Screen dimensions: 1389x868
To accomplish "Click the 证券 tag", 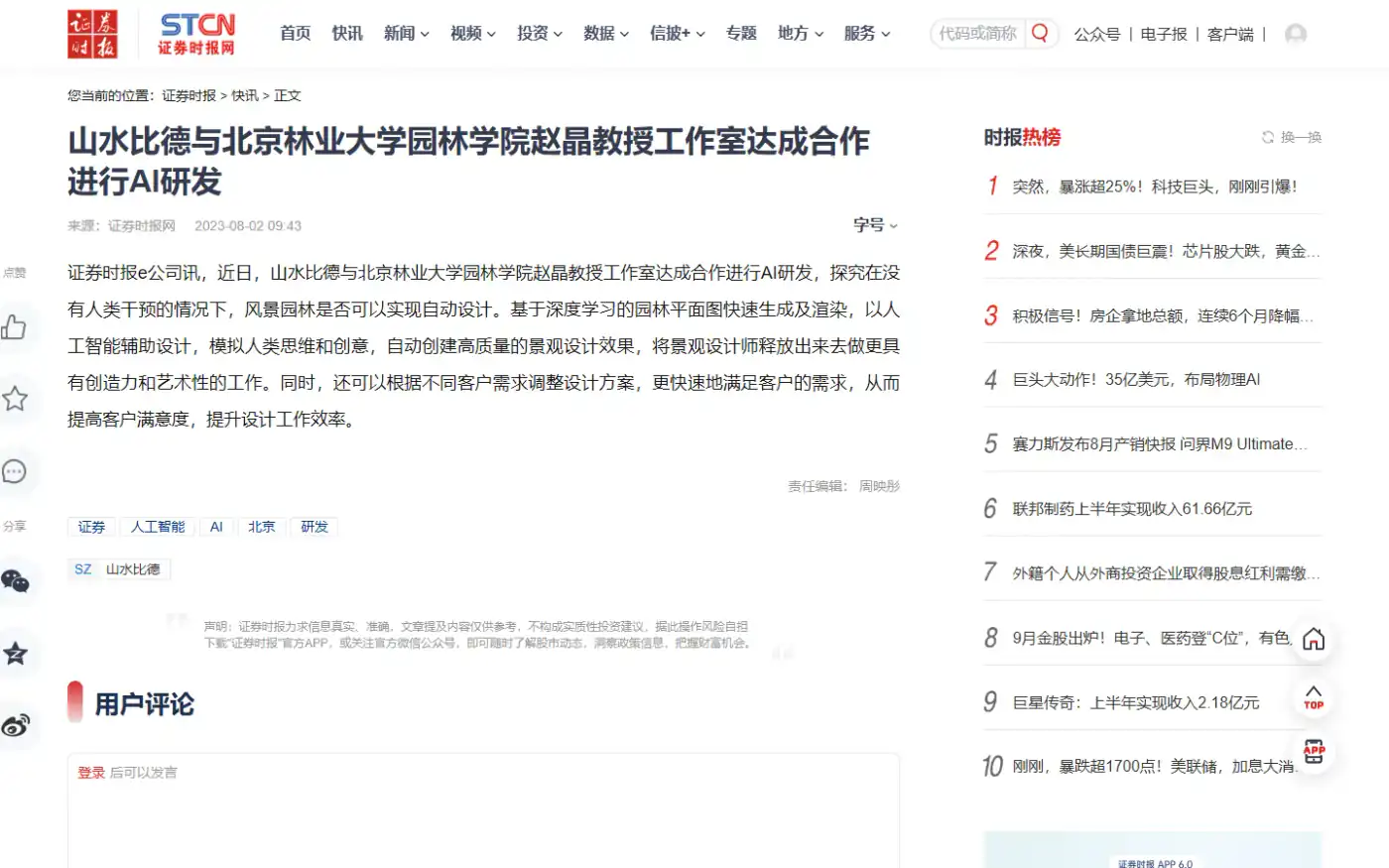I will [x=91, y=527].
